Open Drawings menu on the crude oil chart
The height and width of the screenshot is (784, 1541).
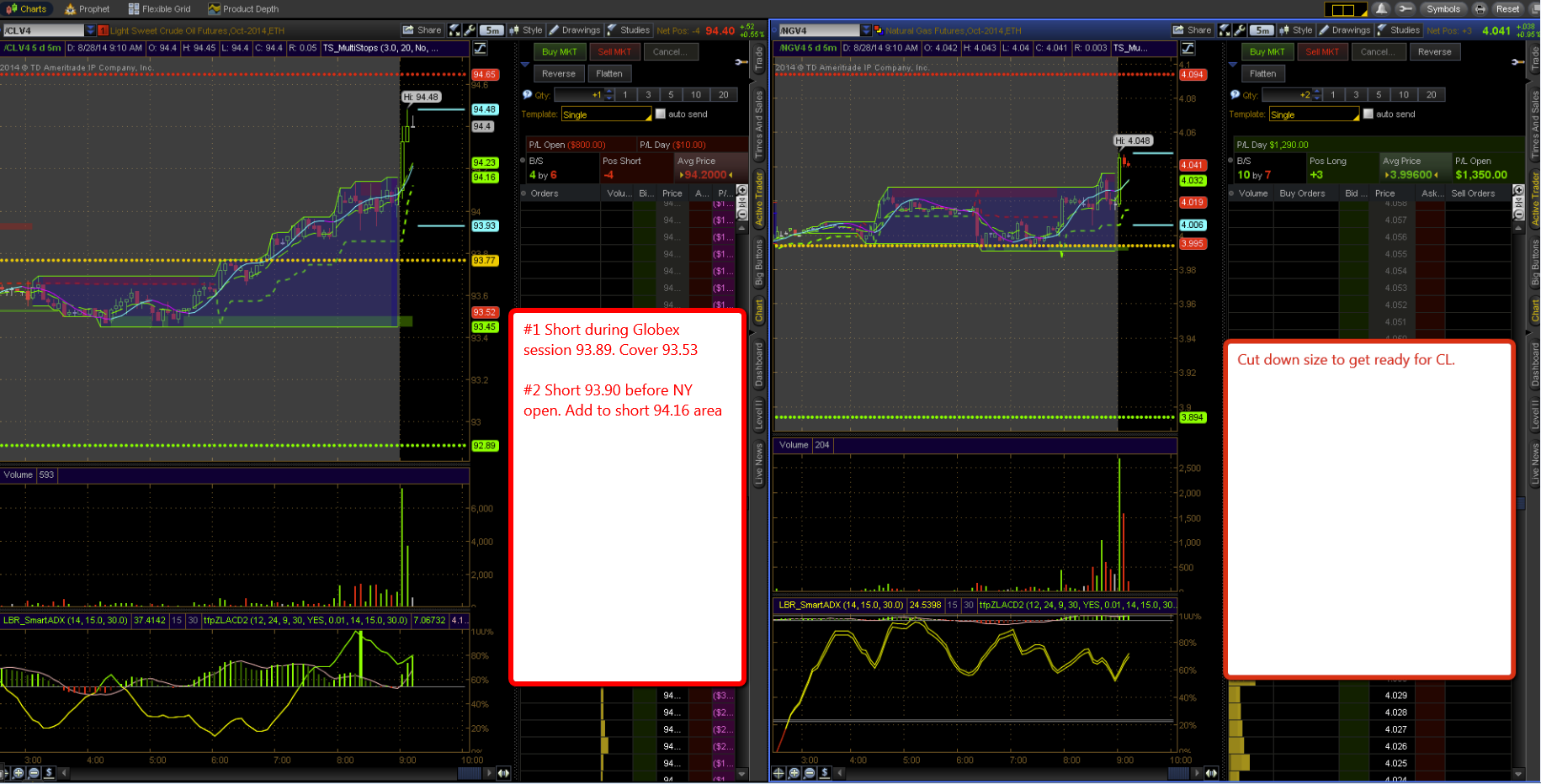(575, 30)
